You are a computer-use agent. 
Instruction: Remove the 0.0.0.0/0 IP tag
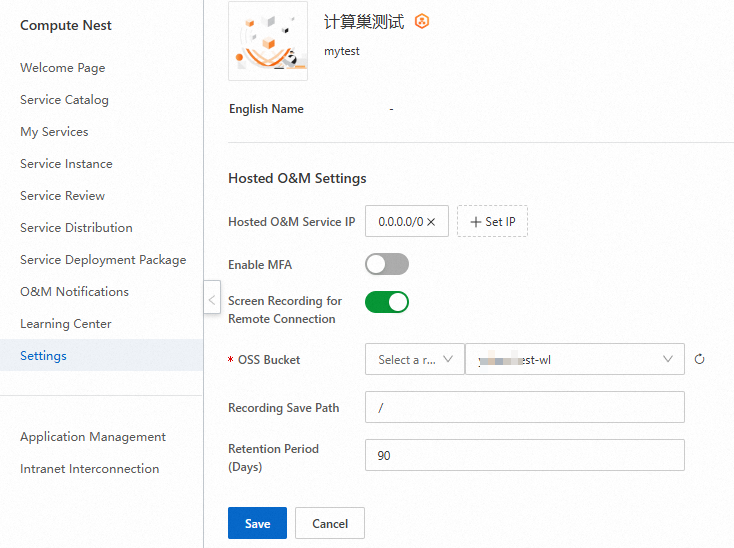[x=431, y=222]
